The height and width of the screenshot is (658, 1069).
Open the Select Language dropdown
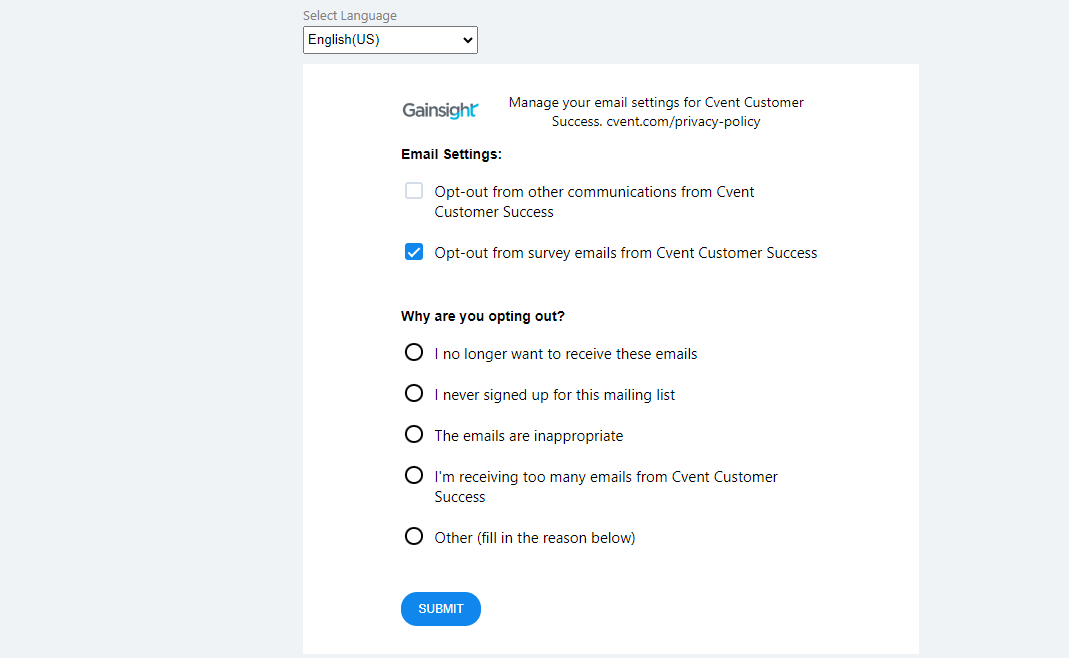[x=390, y=40]
